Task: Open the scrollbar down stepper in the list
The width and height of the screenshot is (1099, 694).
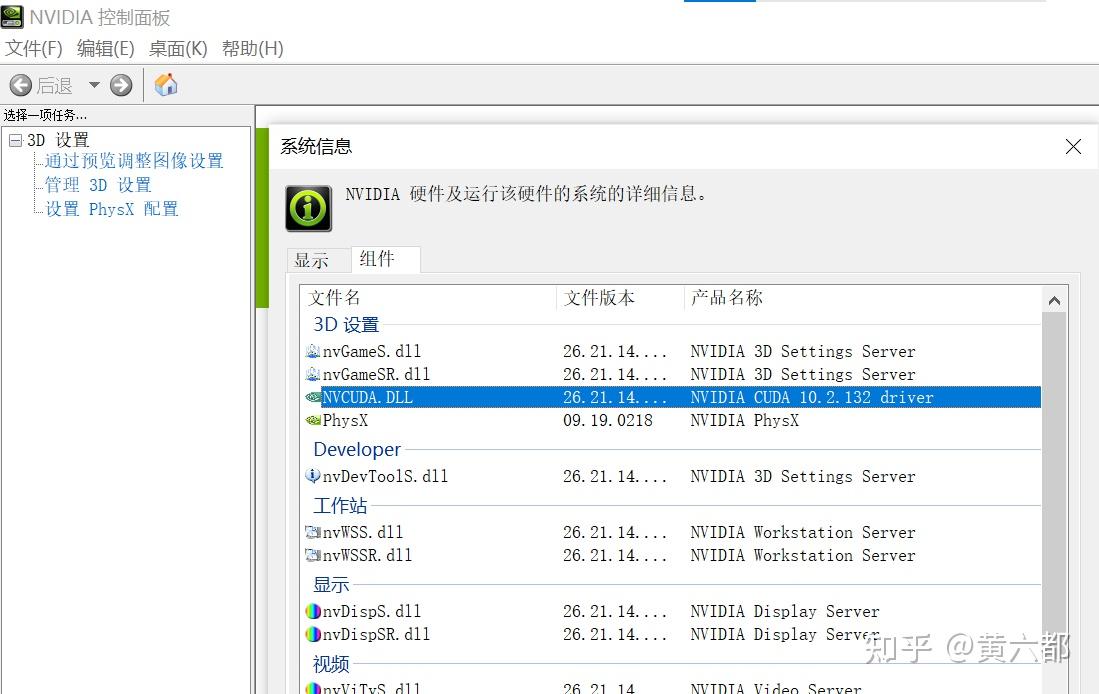Action: (x=1055, y=689)
